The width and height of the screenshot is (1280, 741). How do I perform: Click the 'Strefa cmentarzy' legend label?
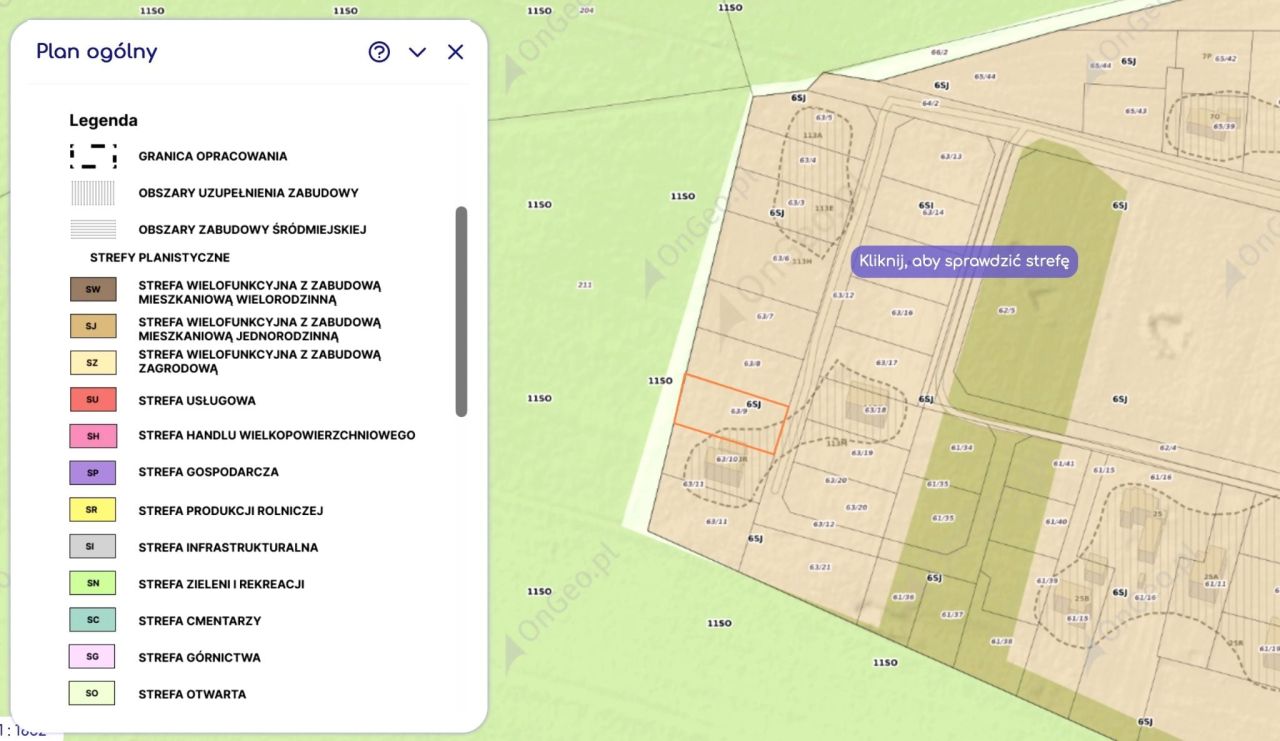[200, 621]
